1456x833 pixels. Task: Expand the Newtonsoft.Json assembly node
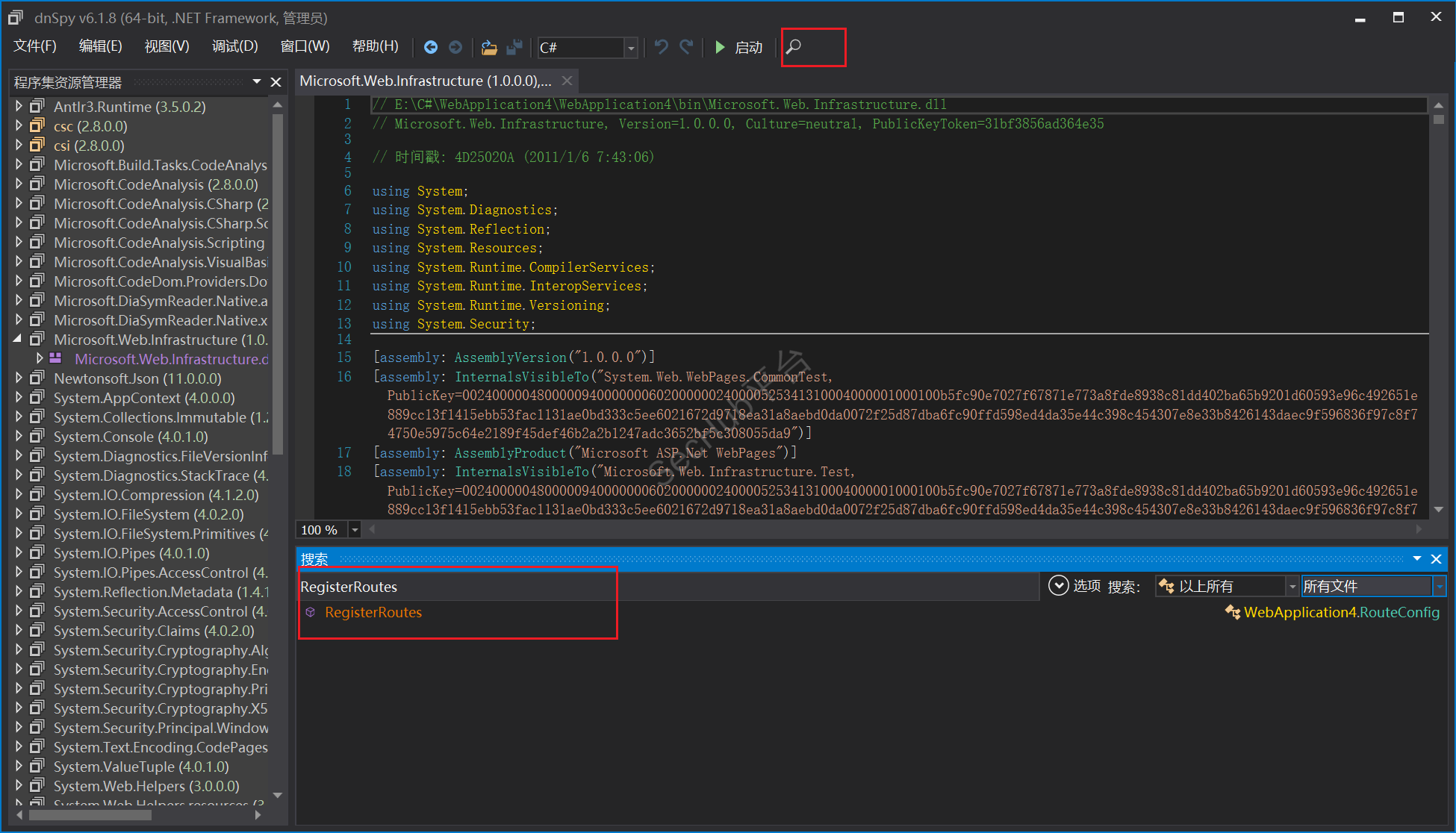click(x=19, y=378)
